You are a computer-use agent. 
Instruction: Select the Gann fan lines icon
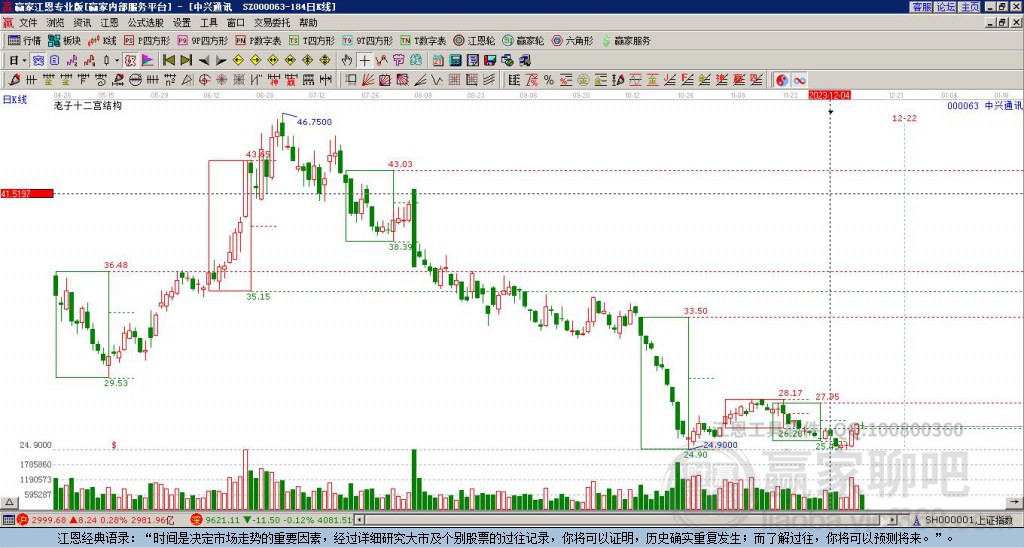[368, 80]
